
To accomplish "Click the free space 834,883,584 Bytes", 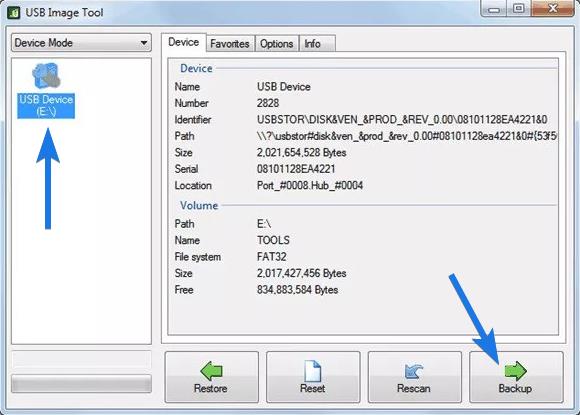I will click(297, 290).
